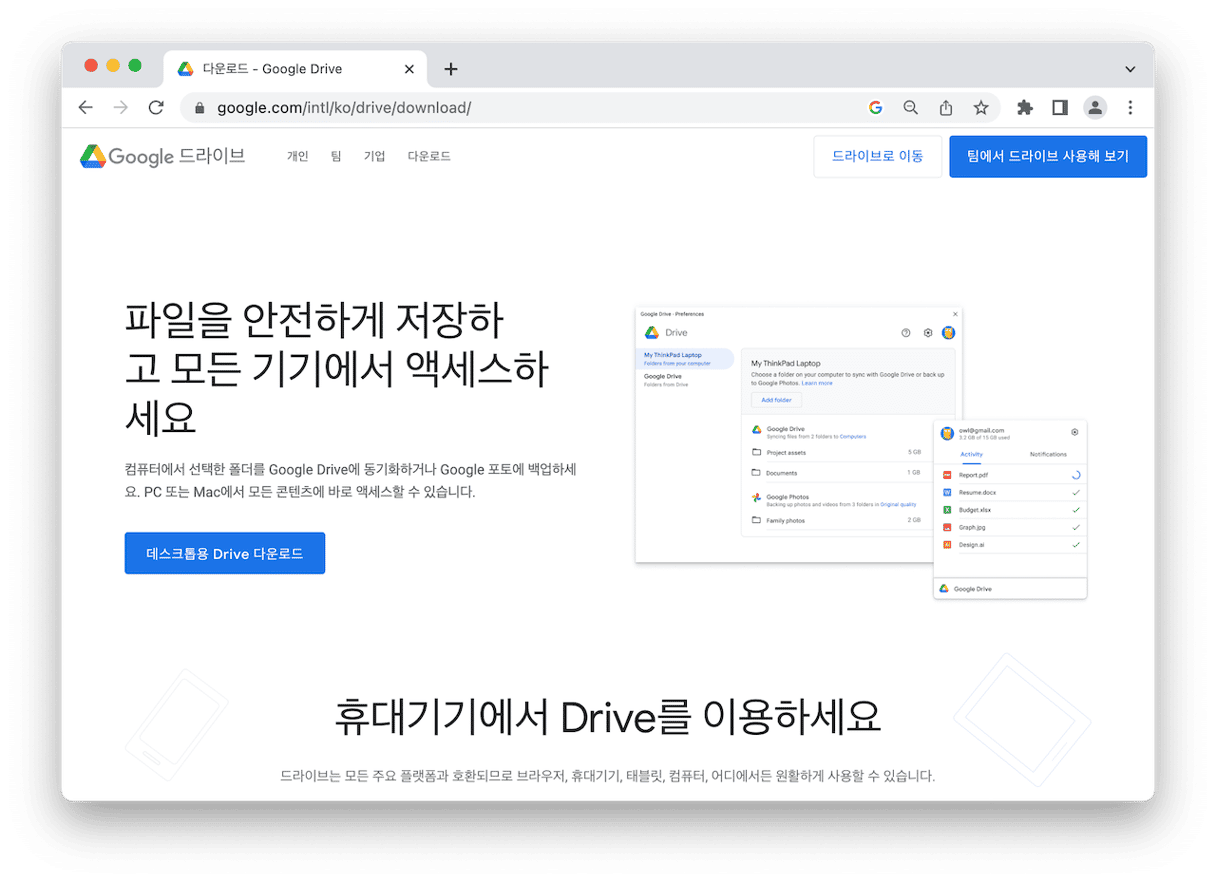Open zoom magnifier icon in address bar

911,107
